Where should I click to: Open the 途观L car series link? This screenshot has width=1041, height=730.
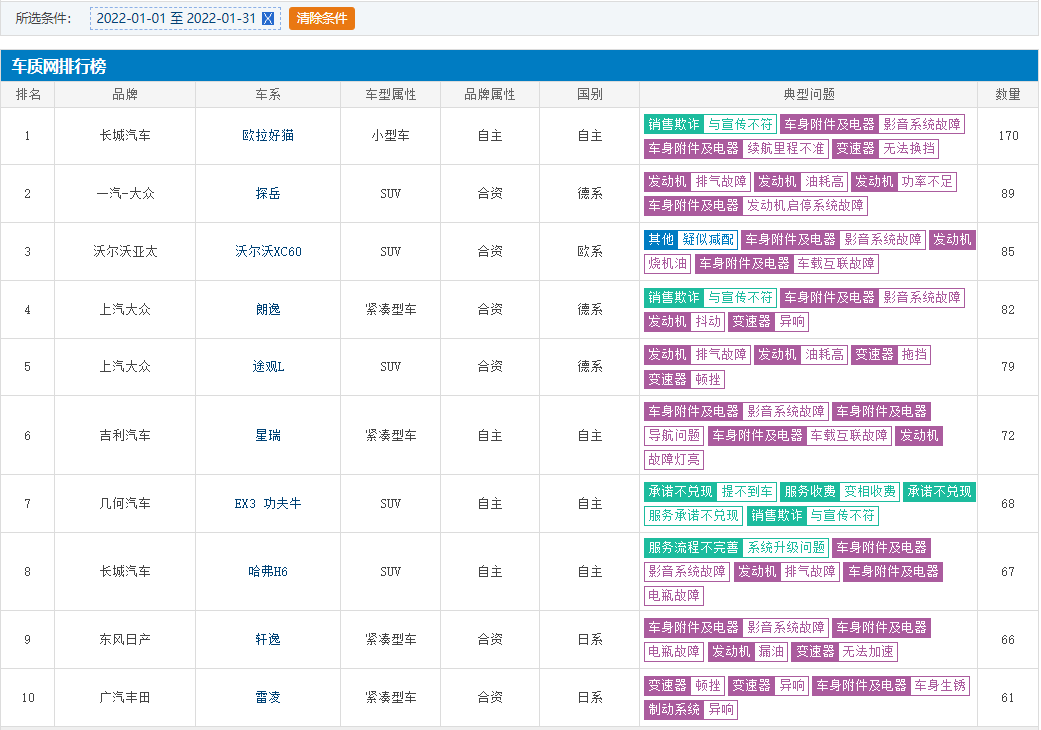[268, 367]
